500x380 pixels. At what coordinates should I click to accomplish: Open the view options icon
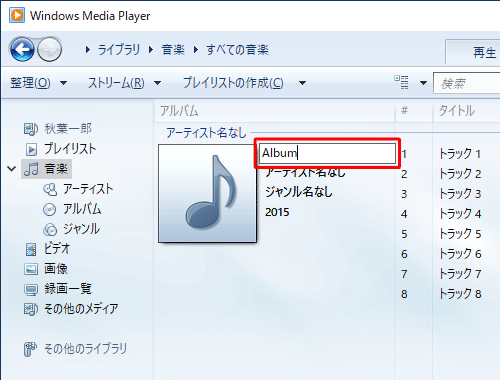click(x=402, y=82)
